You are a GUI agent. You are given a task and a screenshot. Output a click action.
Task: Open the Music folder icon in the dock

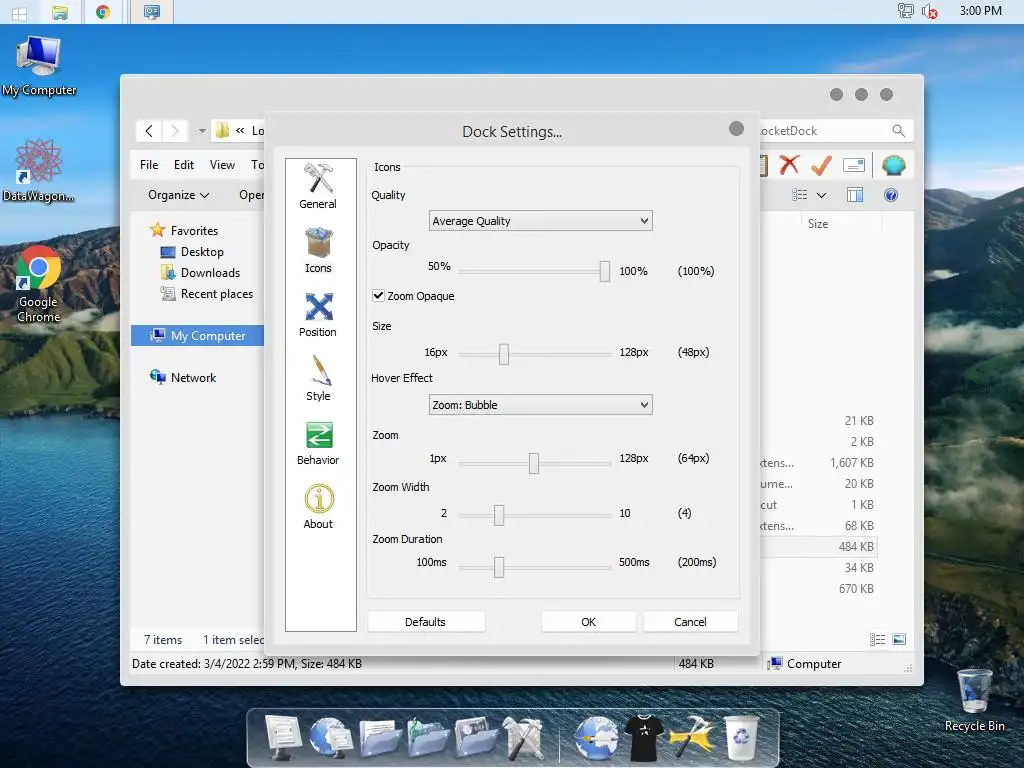tap(428, 738)
